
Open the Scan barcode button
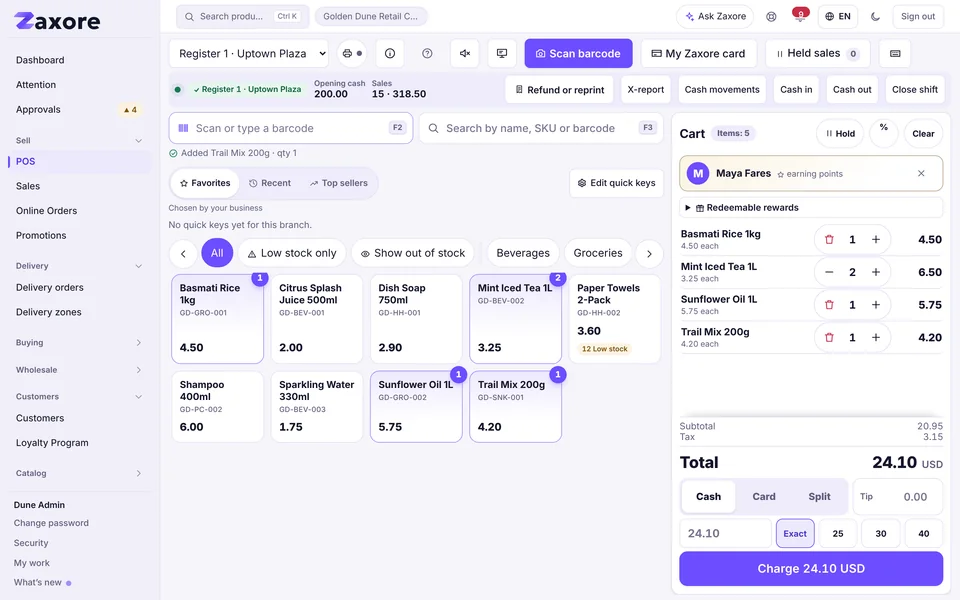click(578, 53)
